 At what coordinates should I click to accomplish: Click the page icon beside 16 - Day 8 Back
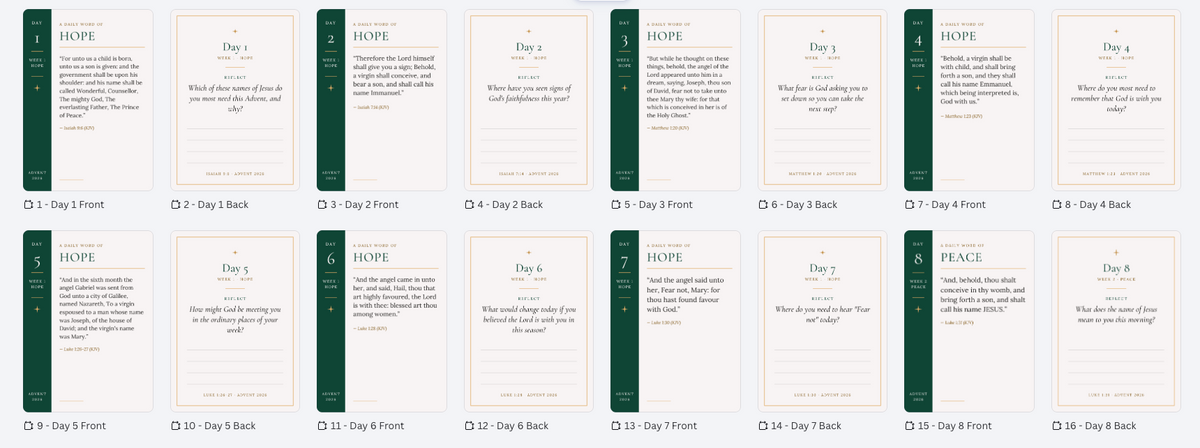tap(1055, 426)
